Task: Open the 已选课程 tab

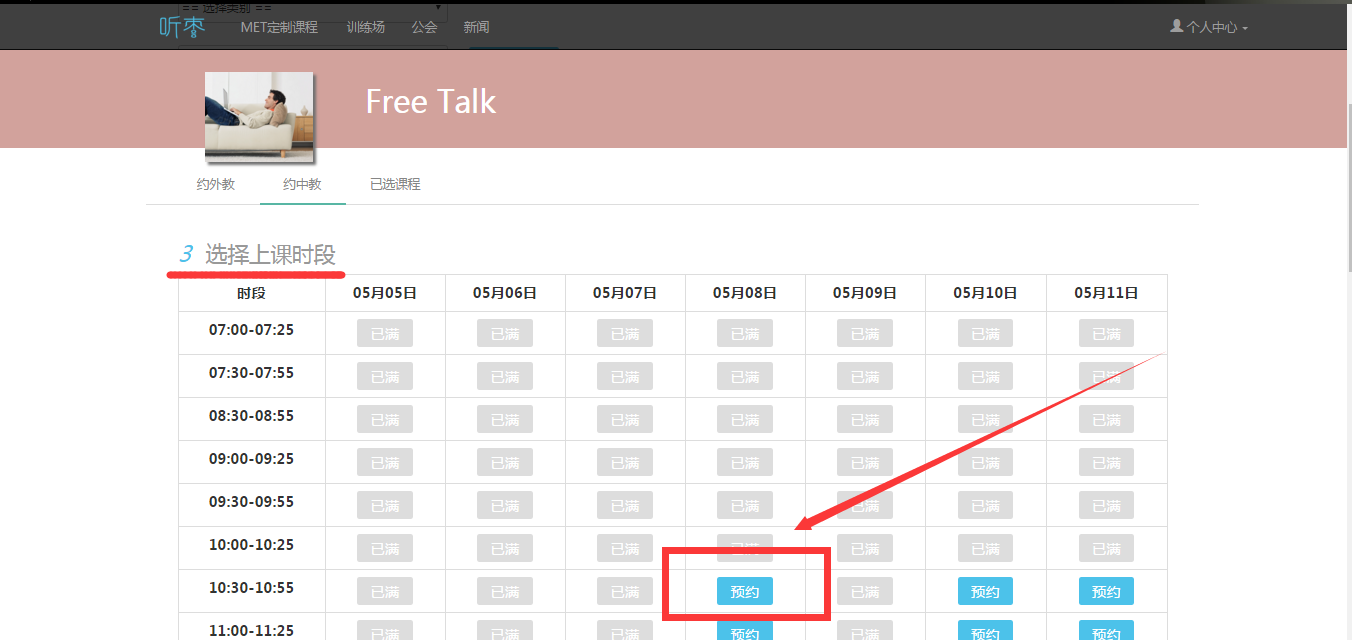Action: coord(395,184)
